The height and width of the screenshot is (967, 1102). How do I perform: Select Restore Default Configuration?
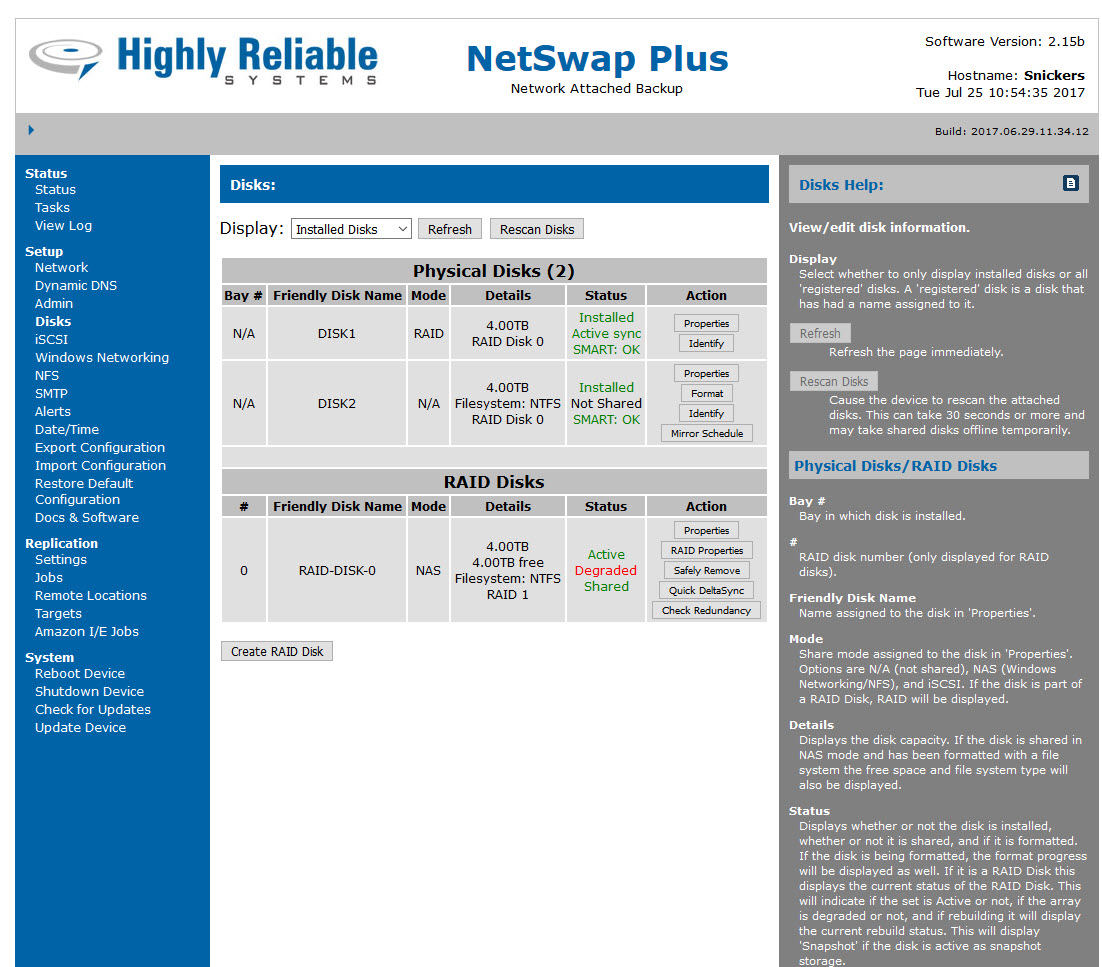click(x=84, y=491)
